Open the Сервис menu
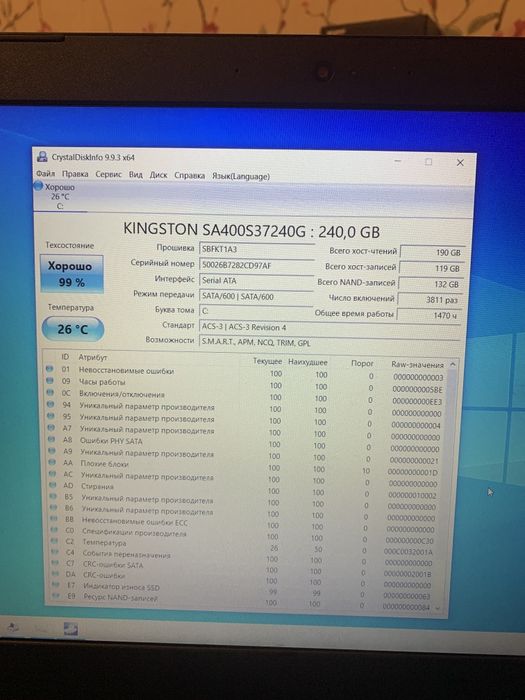The image size is (525, 700). (108, 174)
